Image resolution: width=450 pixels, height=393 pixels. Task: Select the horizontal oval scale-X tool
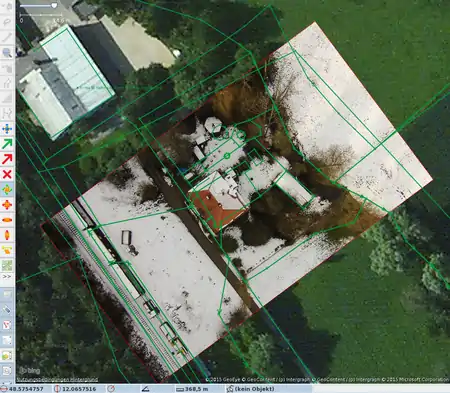(x=7, y=220)
